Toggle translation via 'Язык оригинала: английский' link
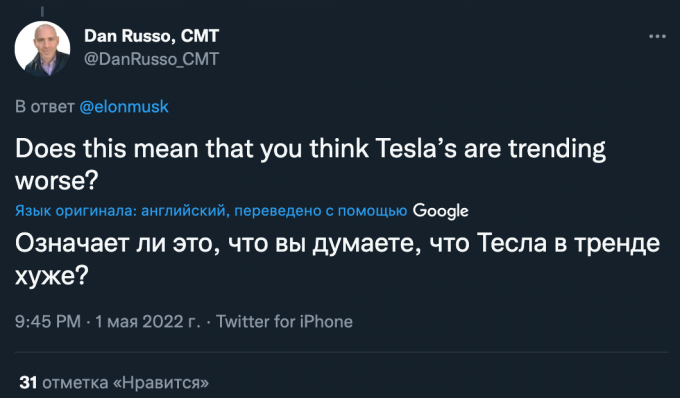 pyautogui.click(x=120, y=211)
